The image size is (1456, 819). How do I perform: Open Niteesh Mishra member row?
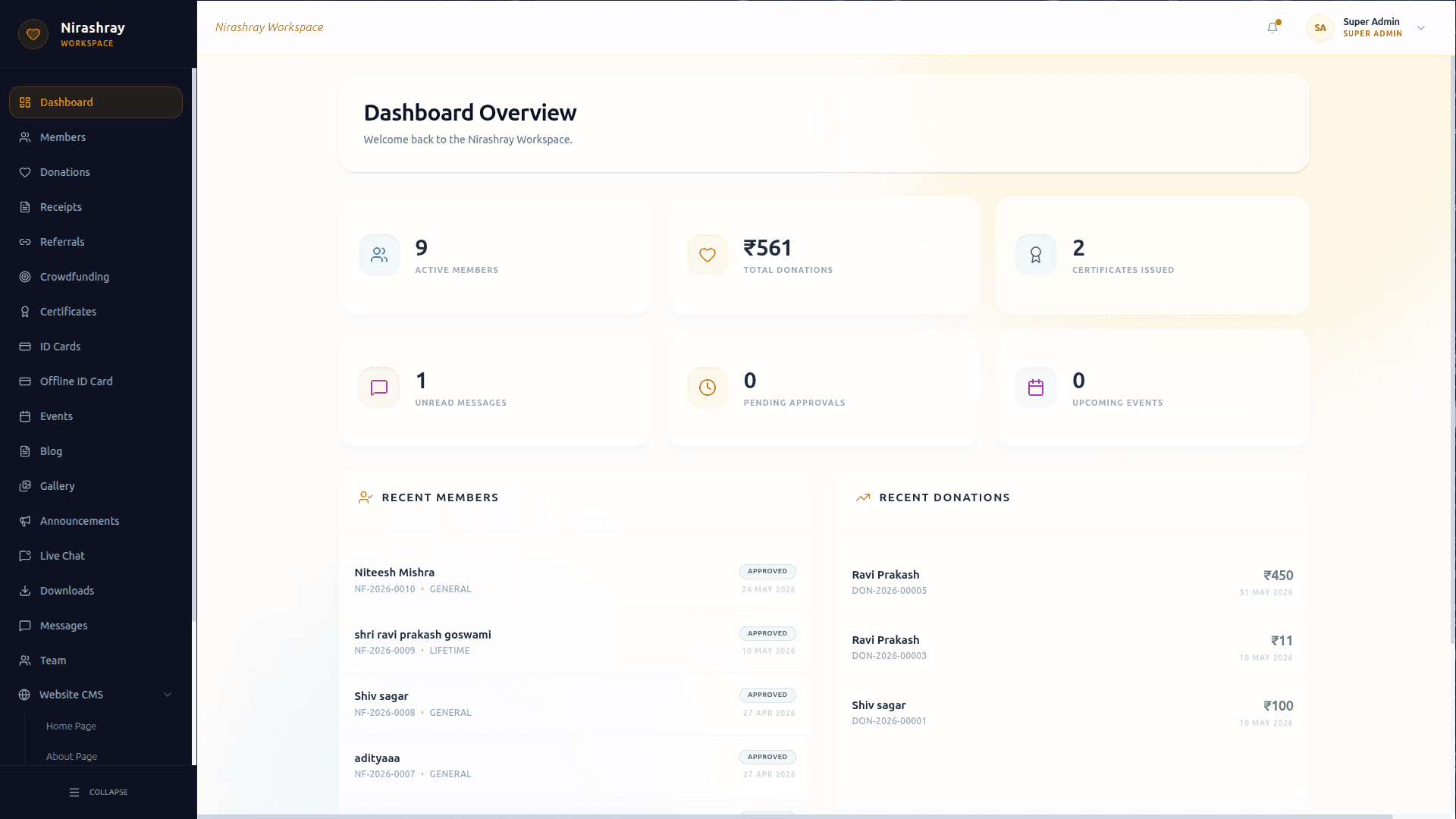coord(575,580)
